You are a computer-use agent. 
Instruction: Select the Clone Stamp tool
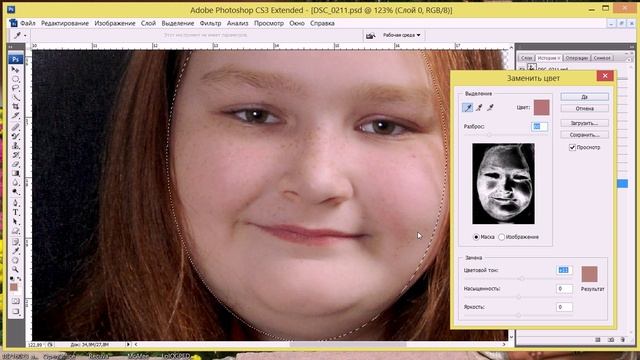click(x=16, y=146)
